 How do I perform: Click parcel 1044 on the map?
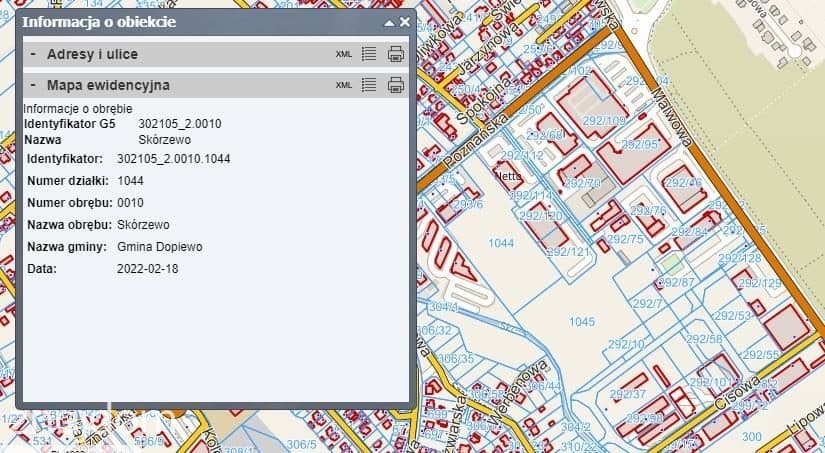tap(501, 243)
